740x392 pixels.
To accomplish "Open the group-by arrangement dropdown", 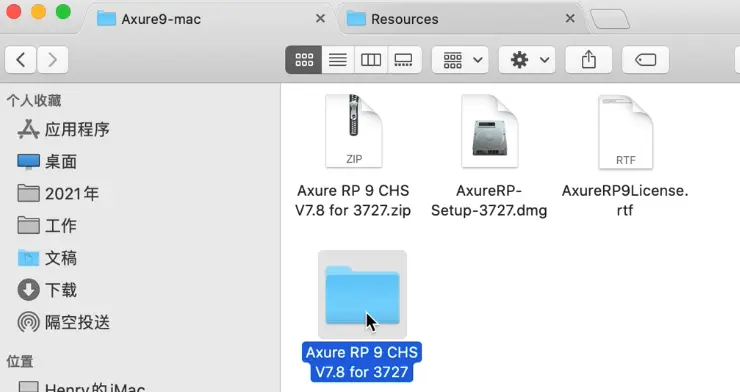I will (460, 60).
